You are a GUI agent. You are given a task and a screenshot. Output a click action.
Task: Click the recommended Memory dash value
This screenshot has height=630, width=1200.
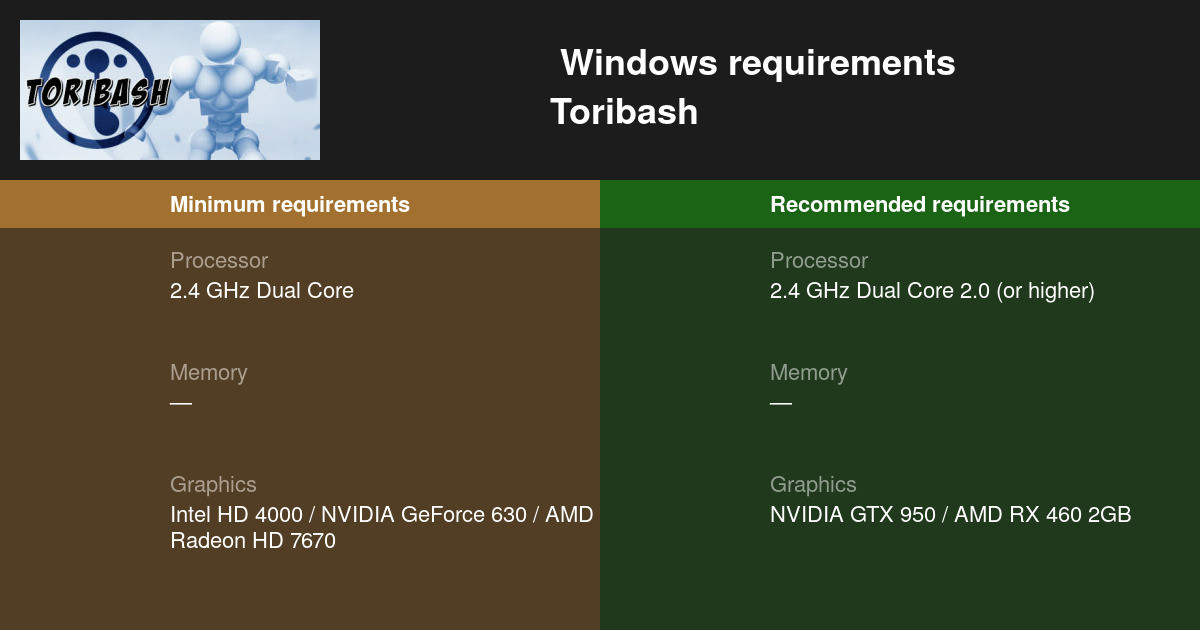coord(781,403)
